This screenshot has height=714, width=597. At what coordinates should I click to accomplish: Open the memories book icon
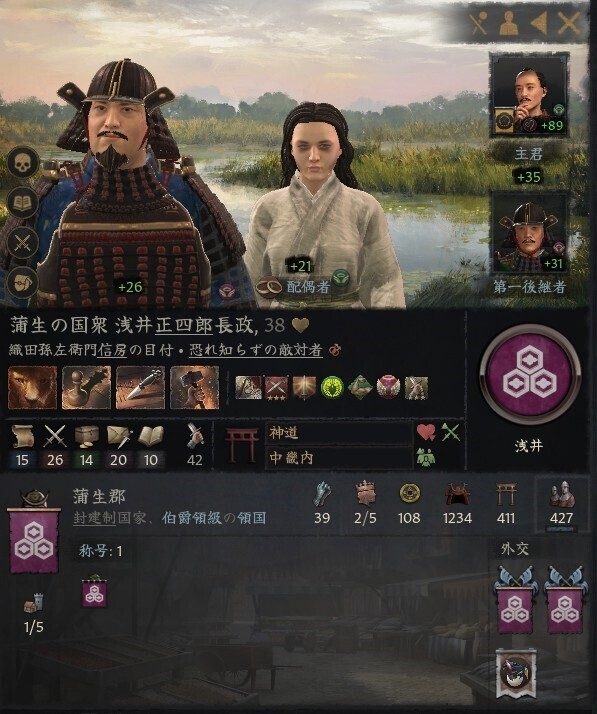(x=23, y=203)
